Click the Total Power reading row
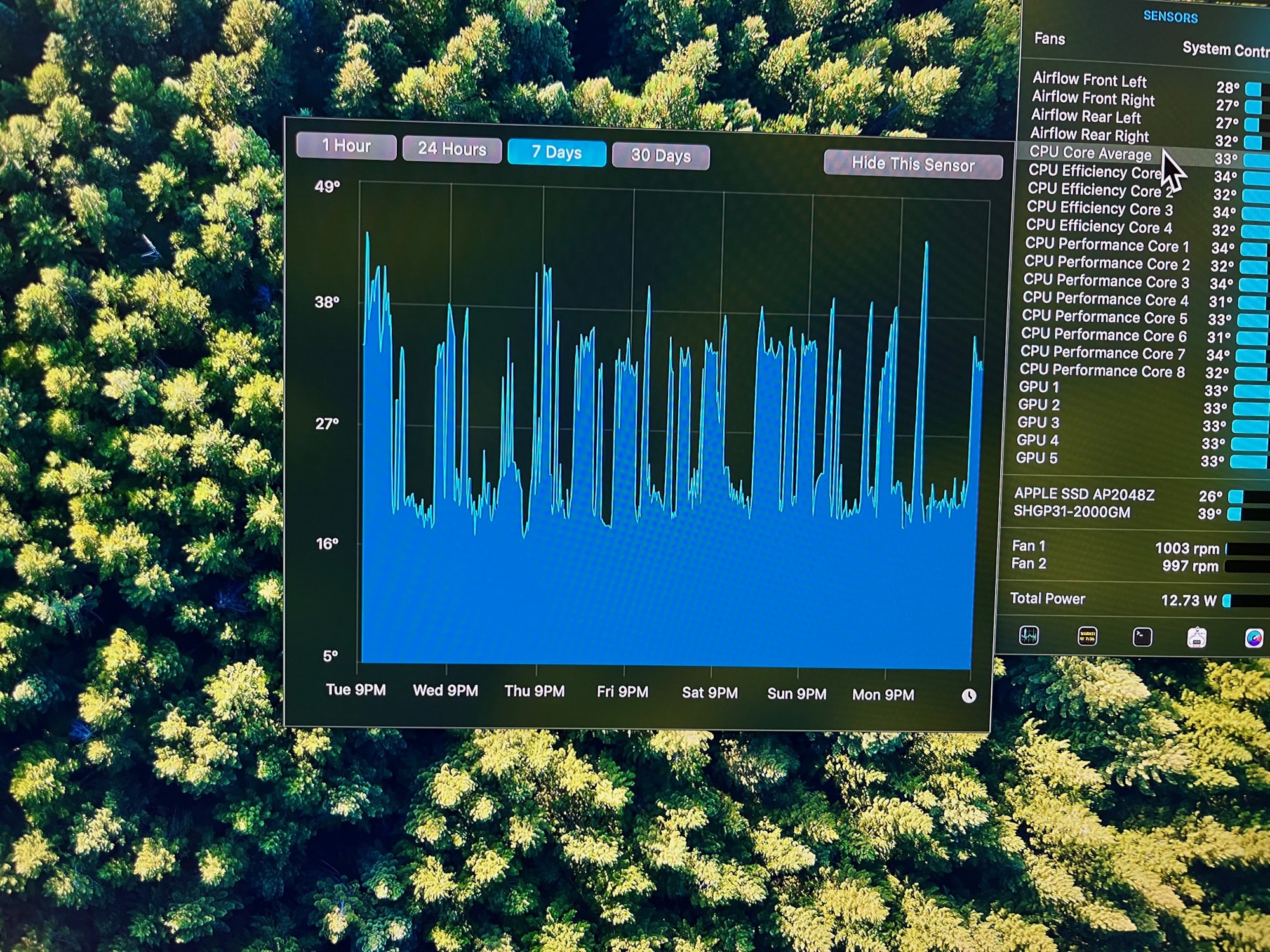 (1048, 598)
